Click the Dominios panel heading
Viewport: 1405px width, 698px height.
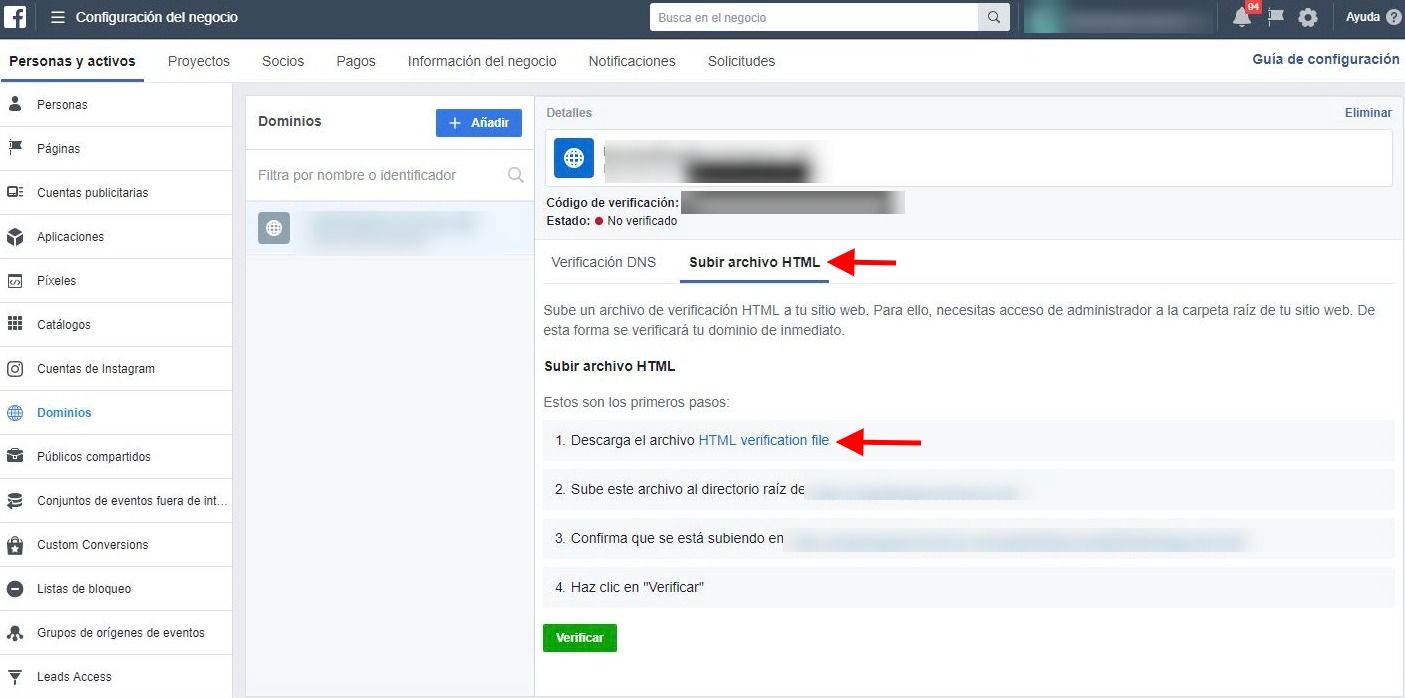(290, 121)
